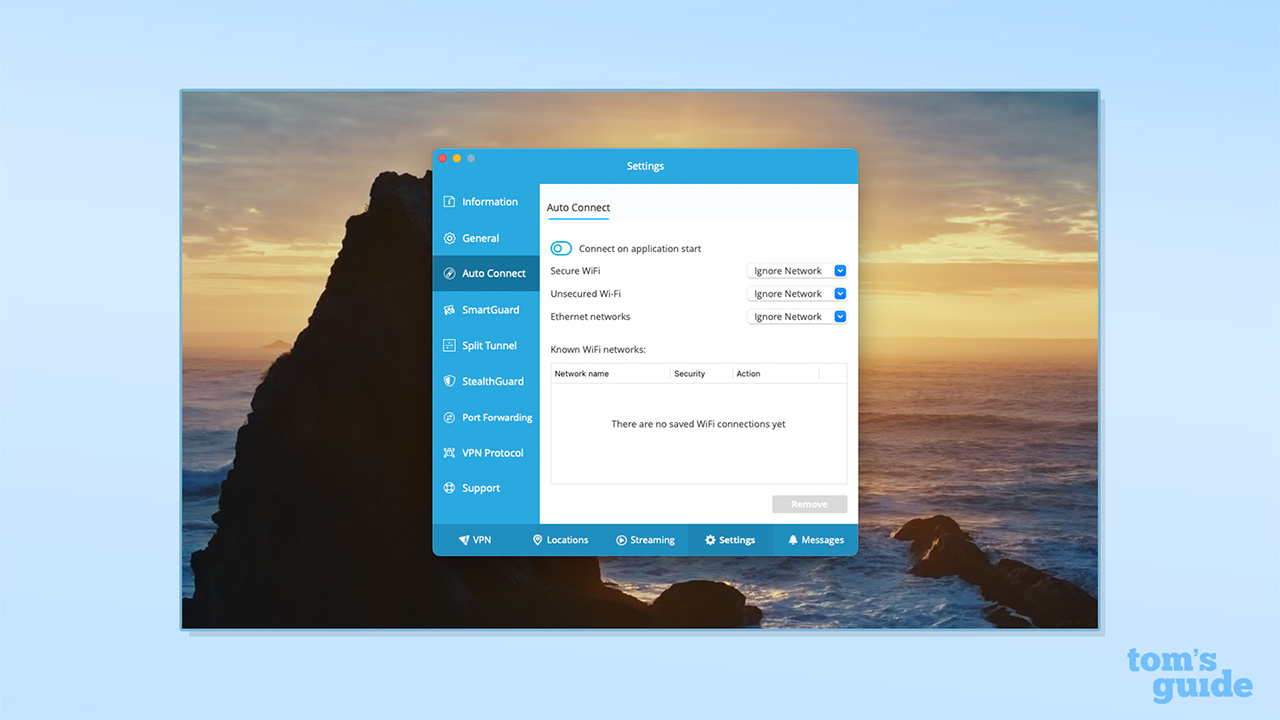Open the Streaming tab
1280x720 pixels.
click(x=645, y=540)
